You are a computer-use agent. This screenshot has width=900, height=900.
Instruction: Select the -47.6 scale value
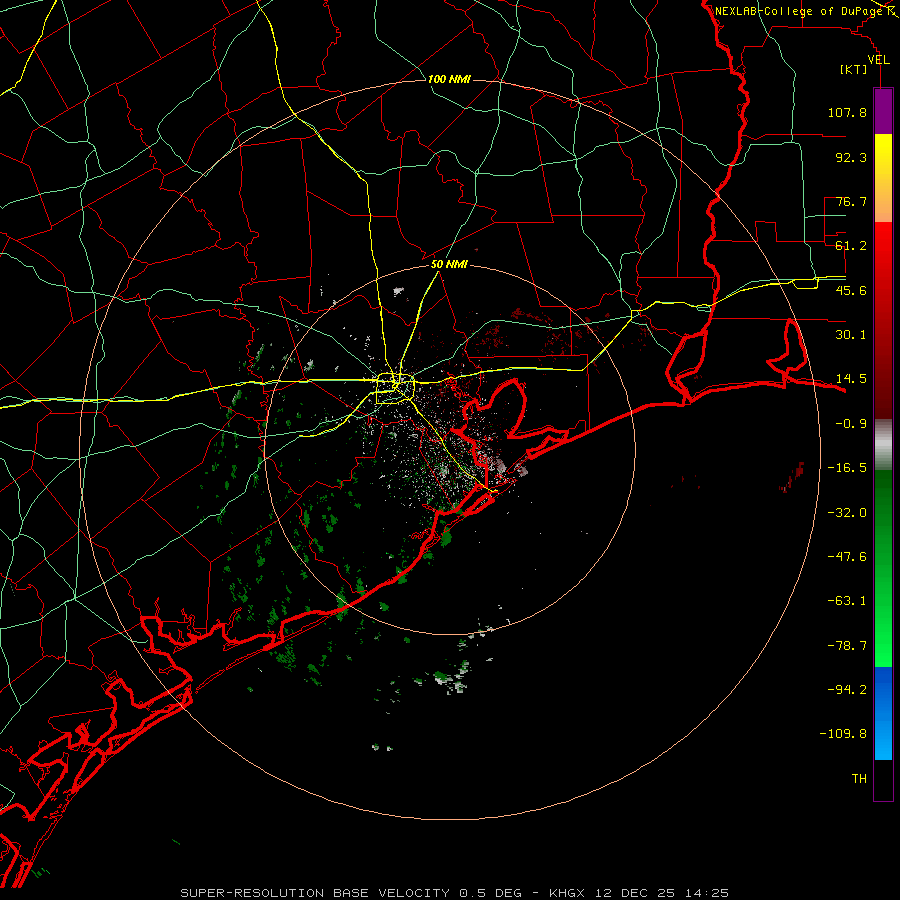pyautogui.click(x=847, y=557)
